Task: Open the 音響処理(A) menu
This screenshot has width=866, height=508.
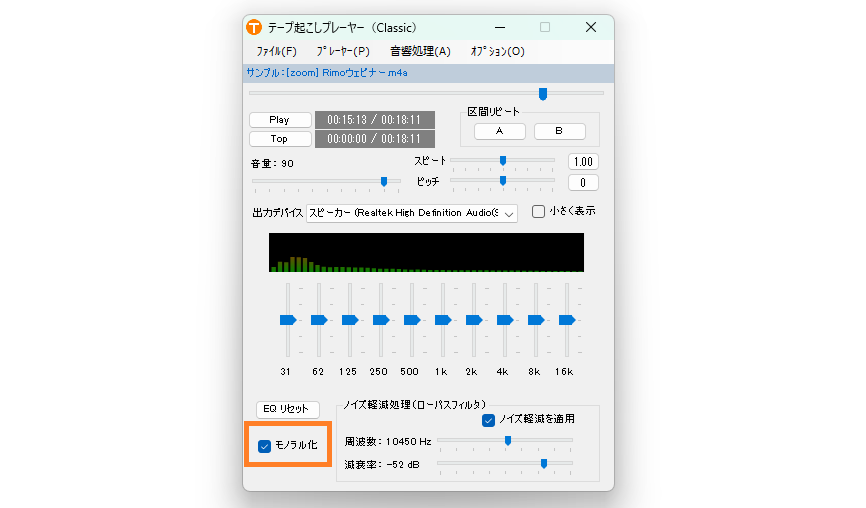Action: point(420,51)
